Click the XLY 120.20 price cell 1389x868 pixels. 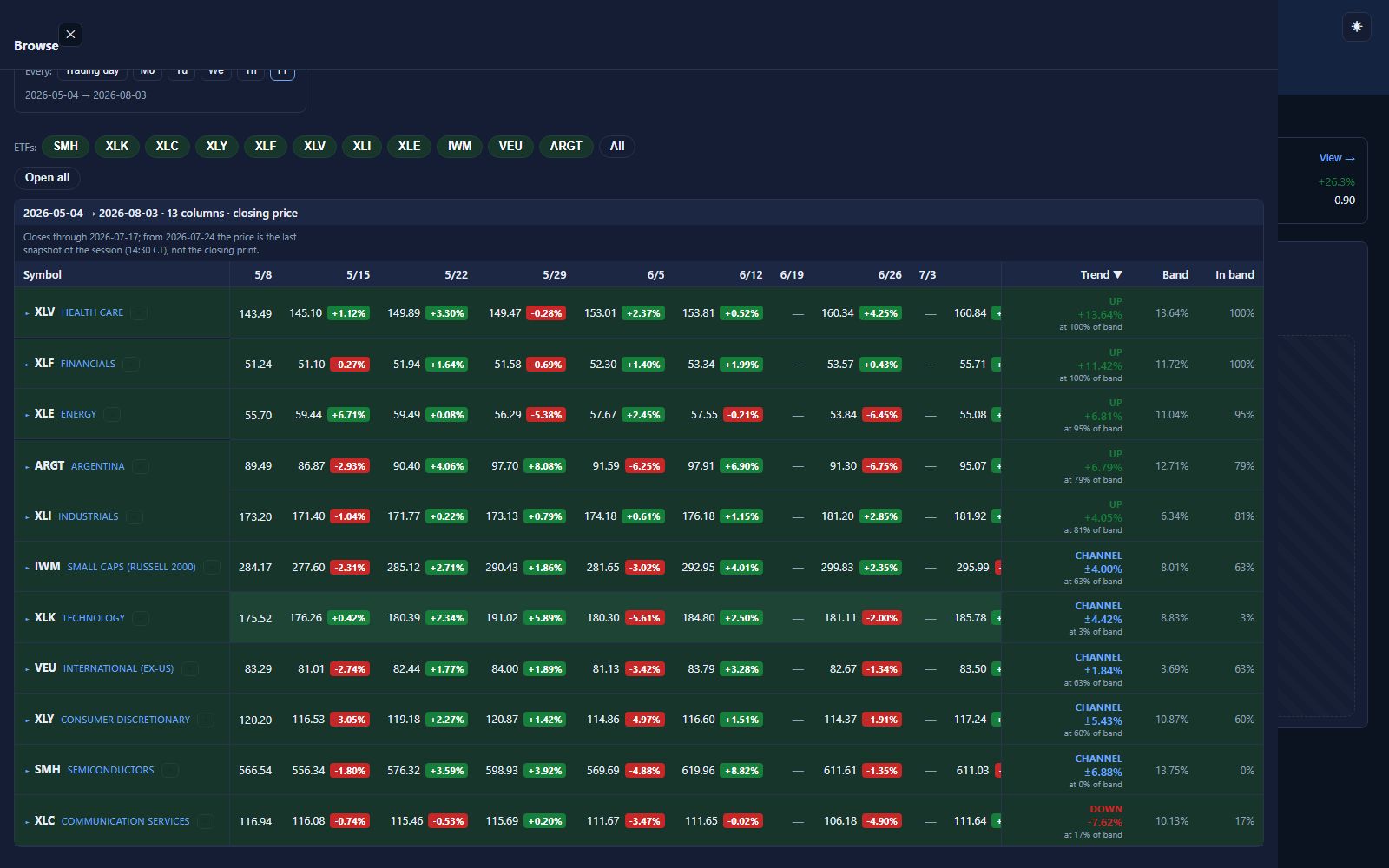point(255,720)
